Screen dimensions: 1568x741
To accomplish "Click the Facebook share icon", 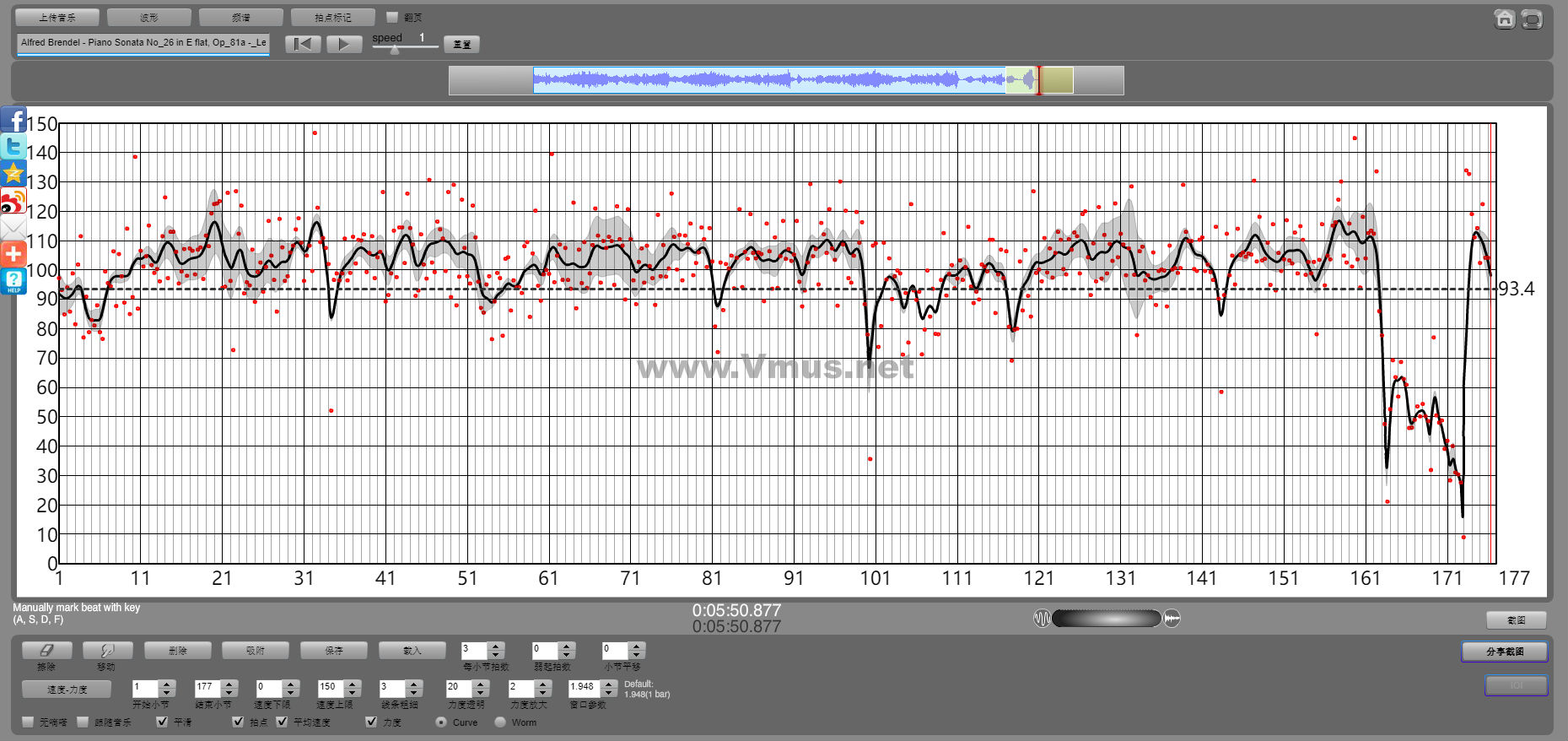I will pos(13,120).
